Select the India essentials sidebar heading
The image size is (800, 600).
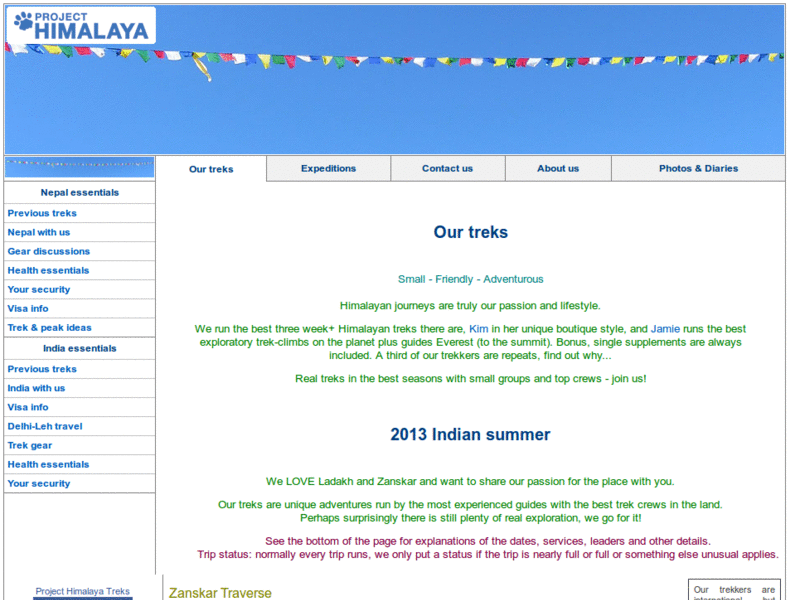[x=80, y=348]
